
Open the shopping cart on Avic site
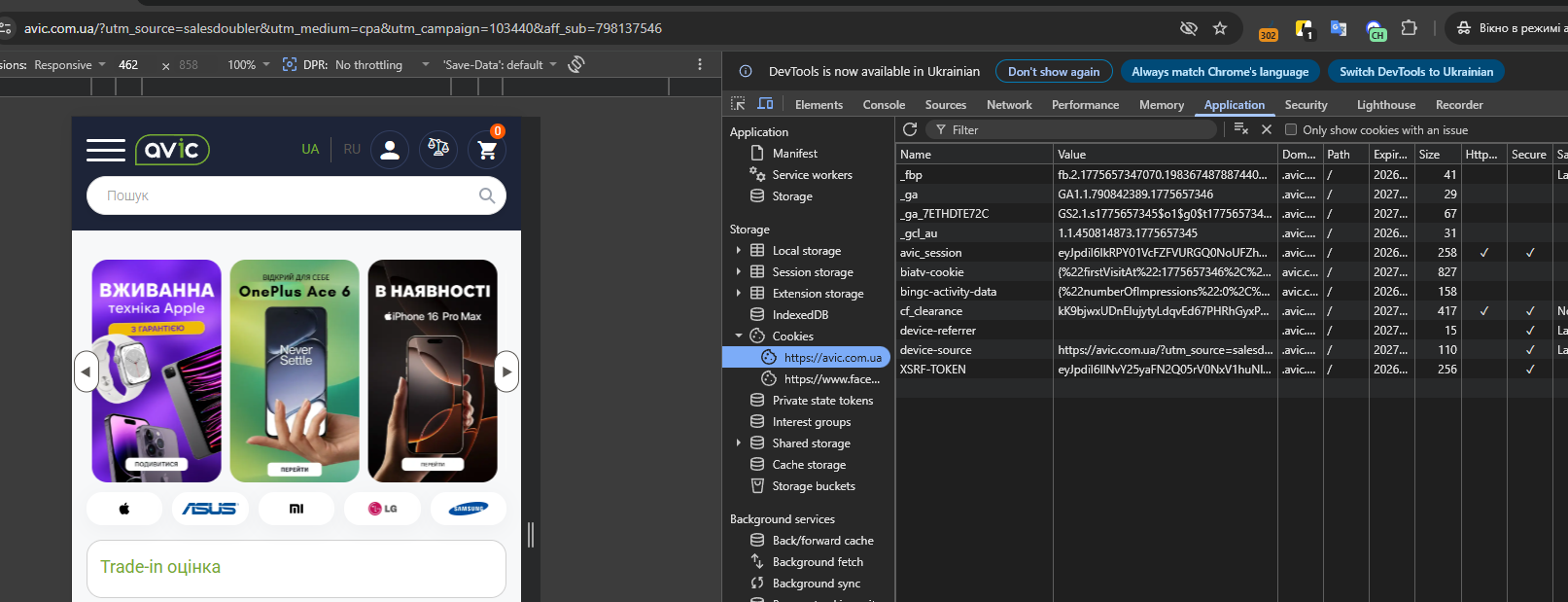pos(487,150)
